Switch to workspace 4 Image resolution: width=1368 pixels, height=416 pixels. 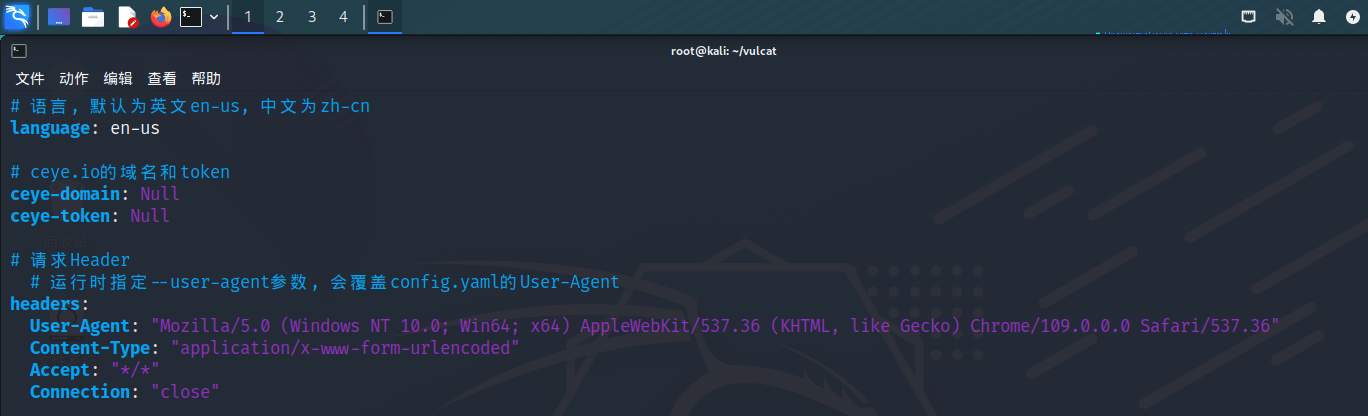point(343,17)
